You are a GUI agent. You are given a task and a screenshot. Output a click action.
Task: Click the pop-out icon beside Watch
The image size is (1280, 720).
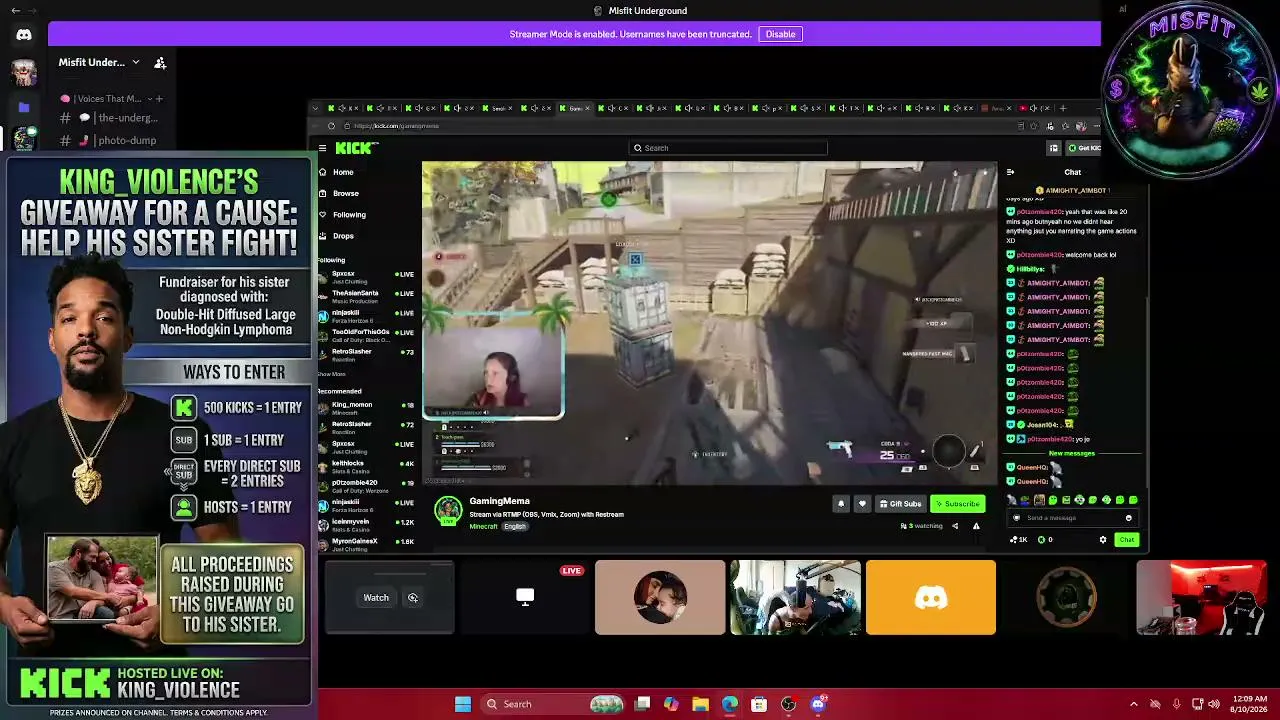point(412,598)
